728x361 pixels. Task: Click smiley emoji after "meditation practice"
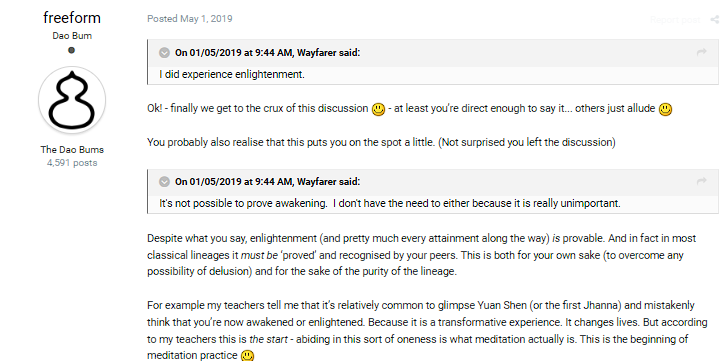[248, 356]
